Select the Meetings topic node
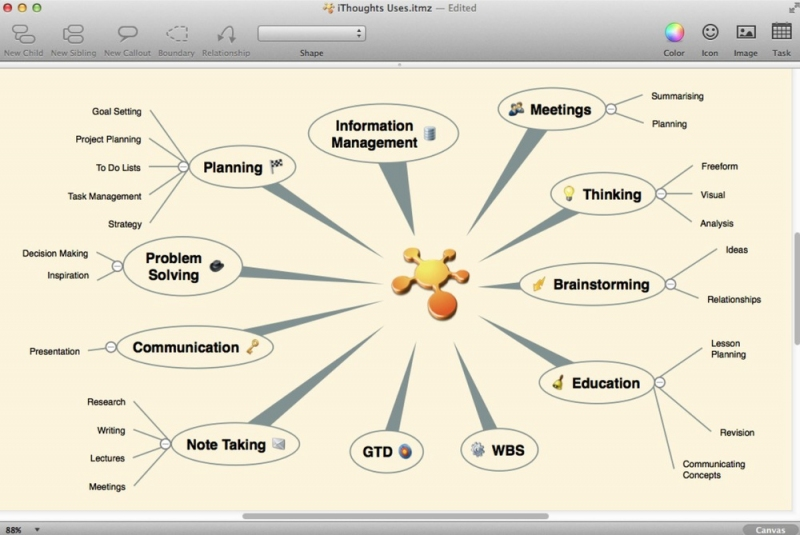Image resolution: width=800 pixels, height=535 pixels. [552, 109]
